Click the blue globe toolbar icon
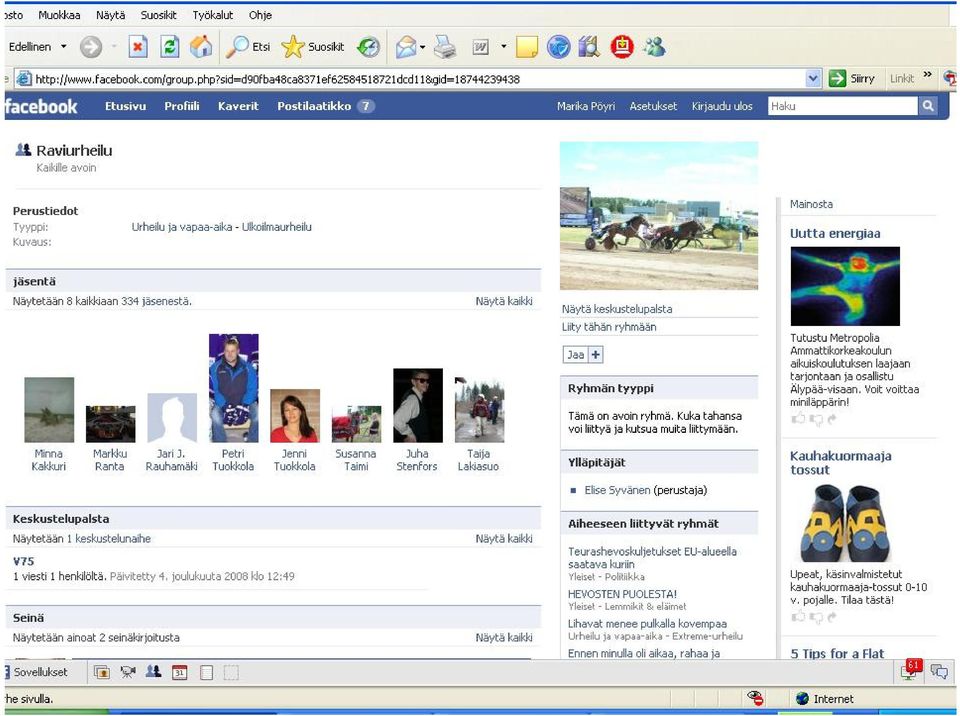The image size is (960, 716). (558, 47)
